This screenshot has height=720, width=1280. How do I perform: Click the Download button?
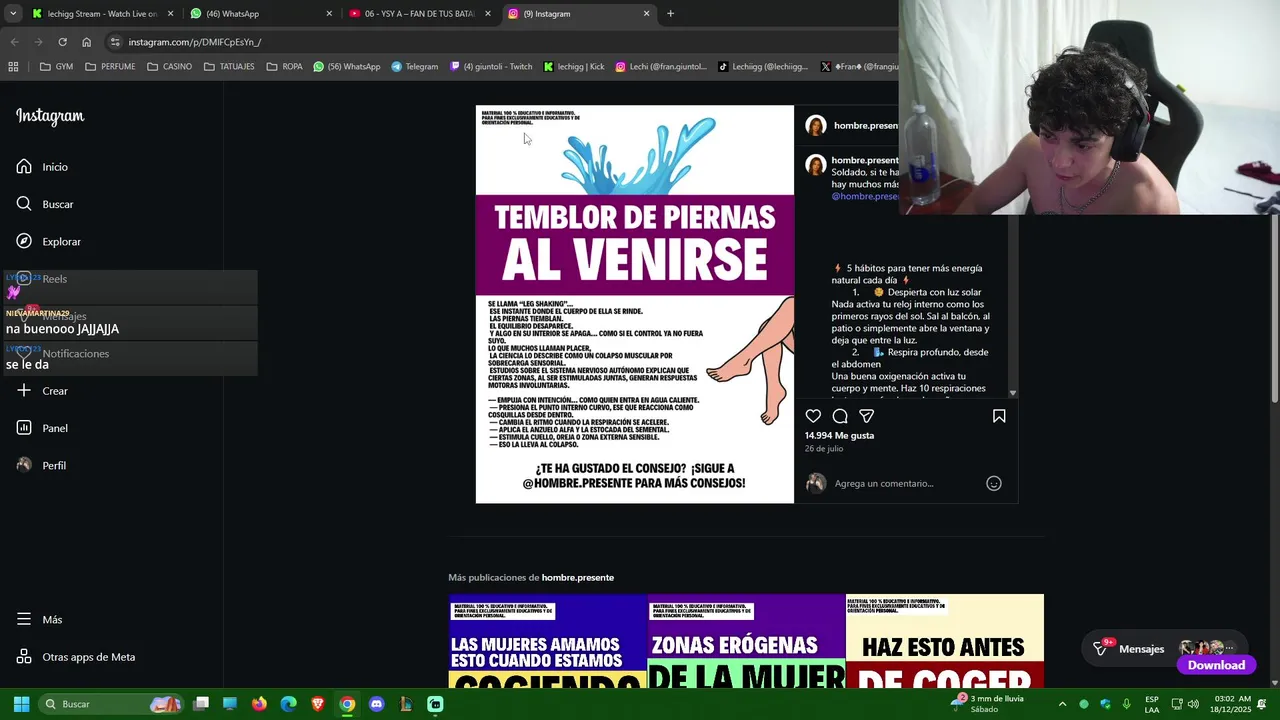point(1216,665)
